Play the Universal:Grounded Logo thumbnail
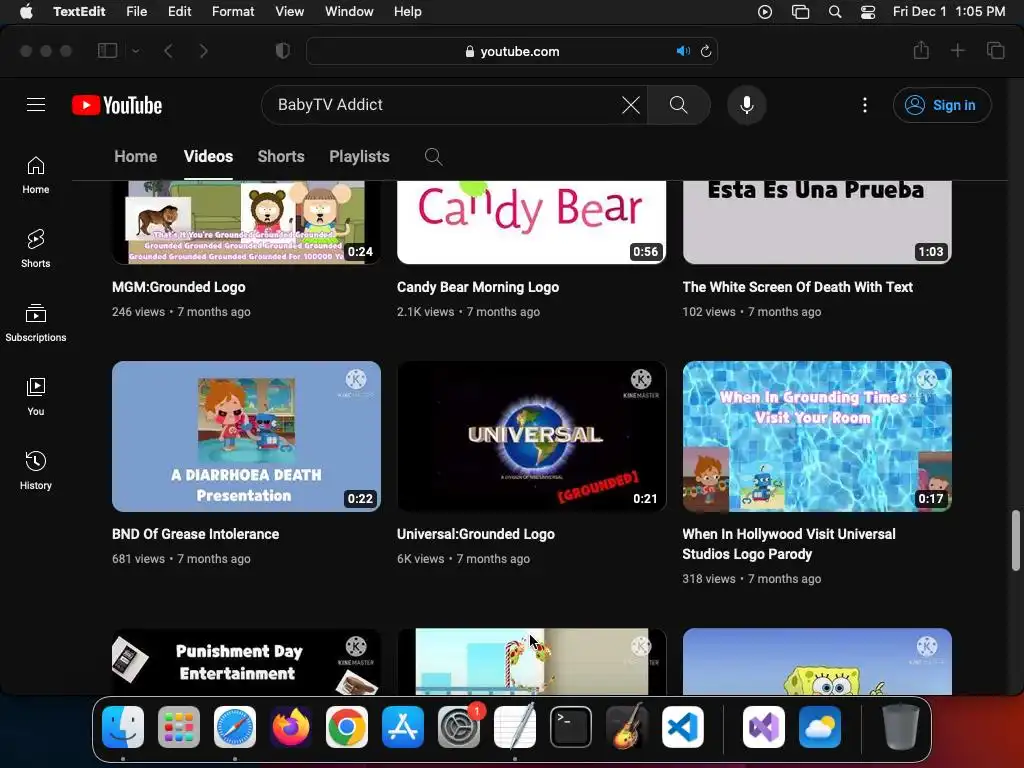1024x768 pixels. coord(532,436)
